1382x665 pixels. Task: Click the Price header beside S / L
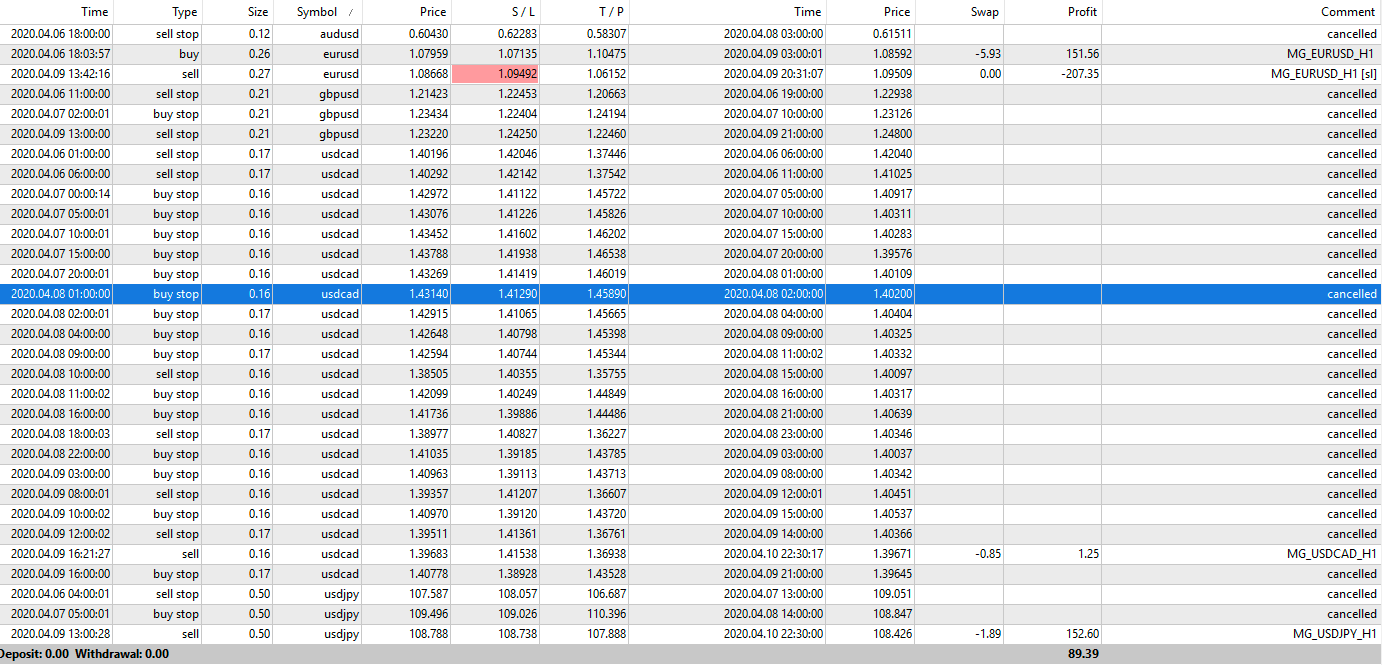(x=433, y=12)
